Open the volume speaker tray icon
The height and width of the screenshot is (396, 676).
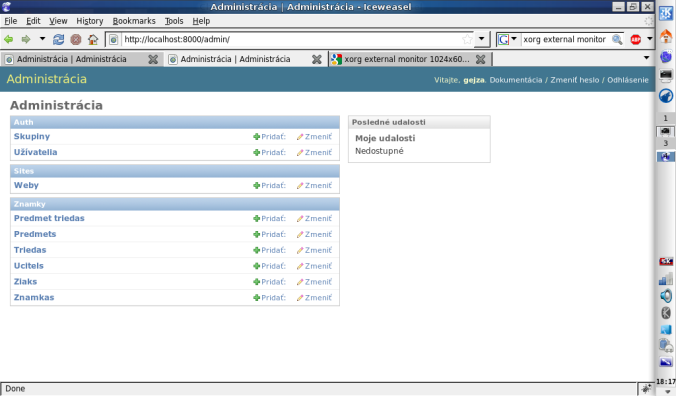click(x=666, y=296)
